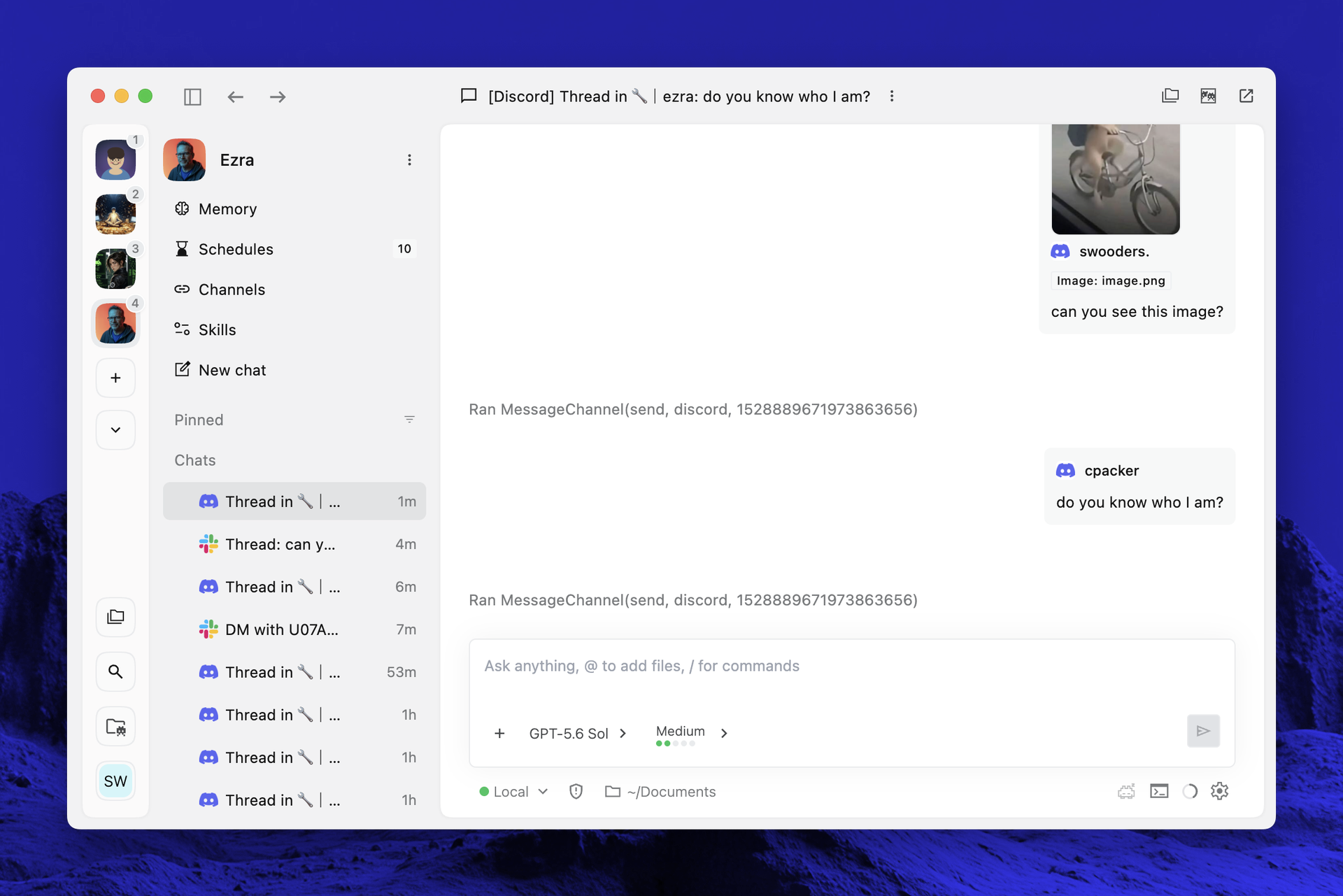This screenshot has width=1343, height=896.
Task: Open the Medium reasoning effort selector
Action: pos(692,732)
